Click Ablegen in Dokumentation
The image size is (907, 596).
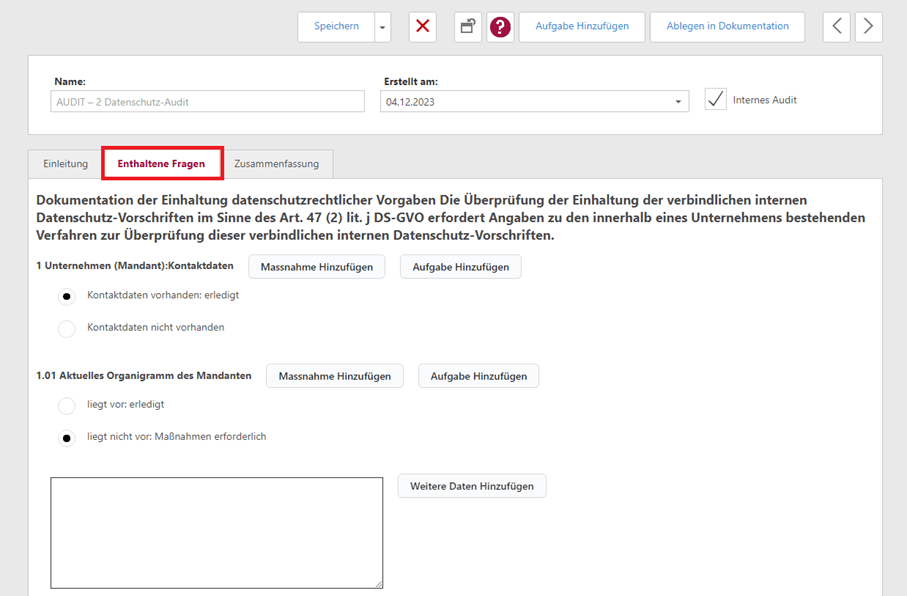point(727,27)
